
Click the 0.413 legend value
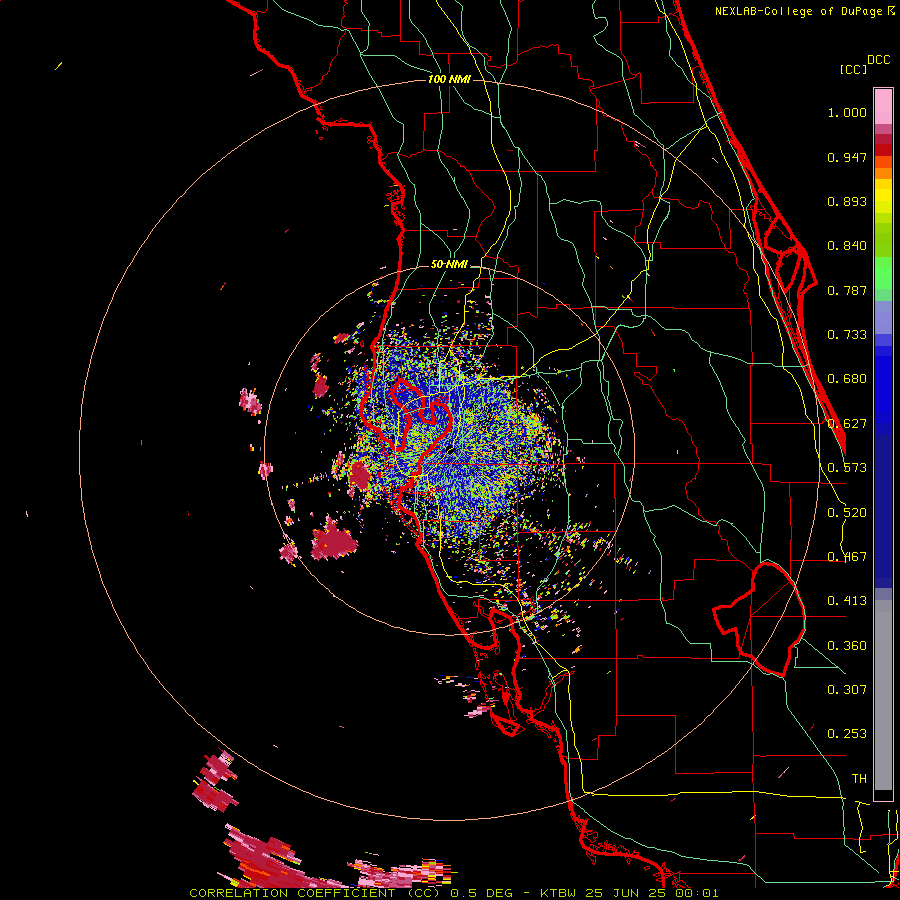tap(847, 601)
